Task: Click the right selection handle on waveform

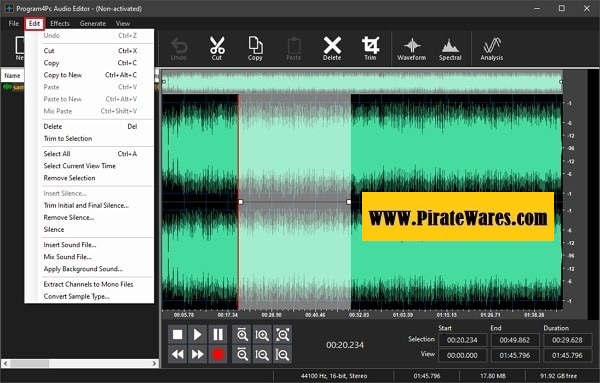Action: [349, 202]
